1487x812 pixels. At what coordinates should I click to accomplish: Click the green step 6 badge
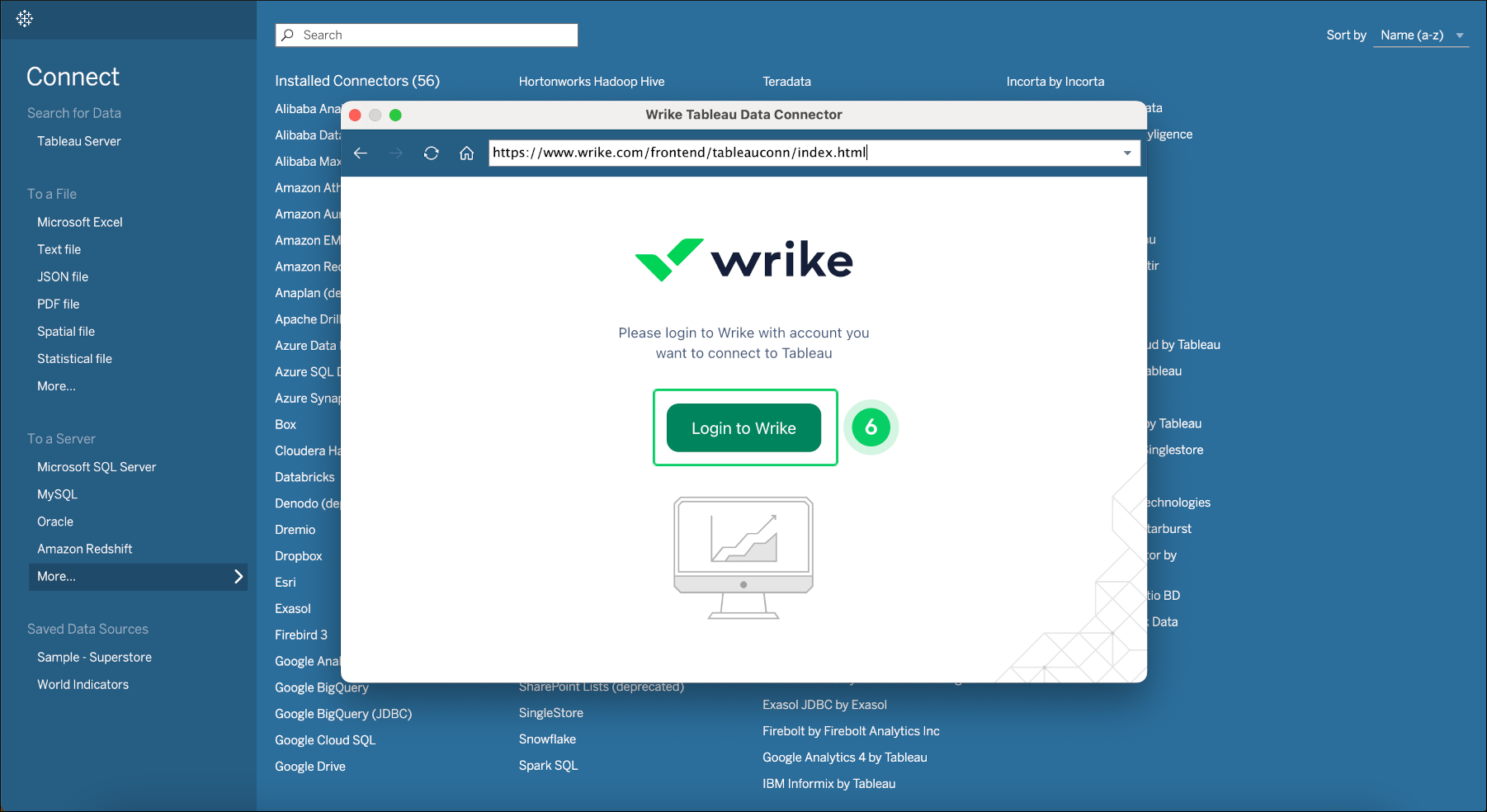[x=871, y=427]
